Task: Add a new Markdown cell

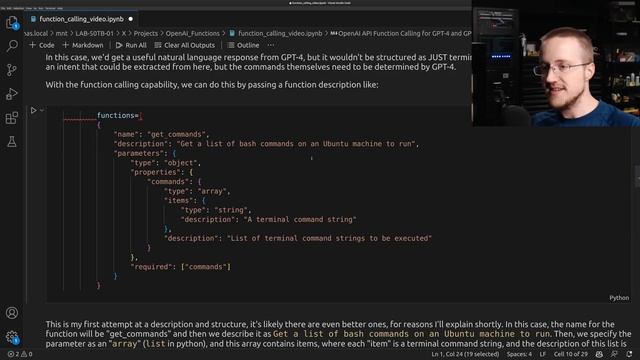Action: (x=83, y=45)
